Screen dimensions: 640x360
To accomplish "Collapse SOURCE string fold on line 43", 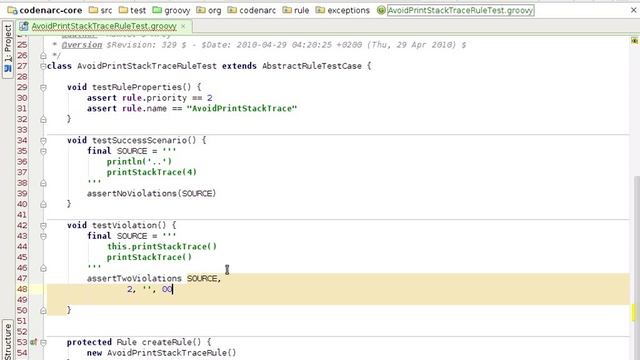I will (x=43, y=236).
